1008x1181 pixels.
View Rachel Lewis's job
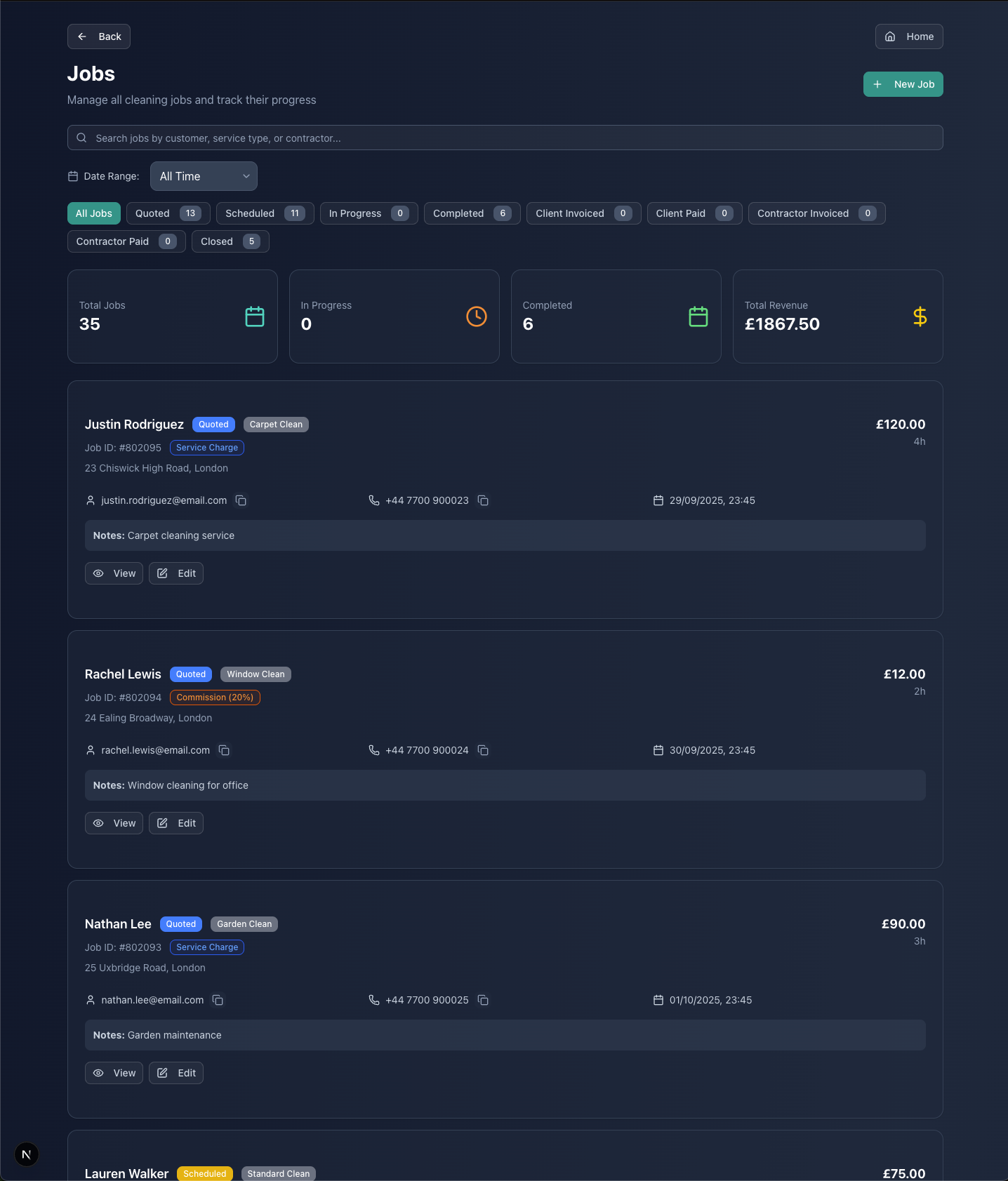(114, 823)
